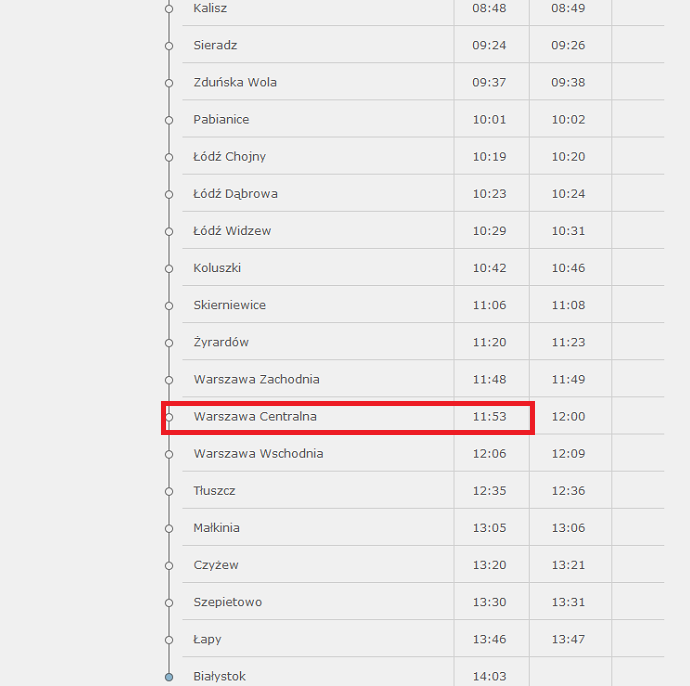Open Zduńska Wola station entry
The height and width of the screenshot is (686, 690).
click(235, 82)
